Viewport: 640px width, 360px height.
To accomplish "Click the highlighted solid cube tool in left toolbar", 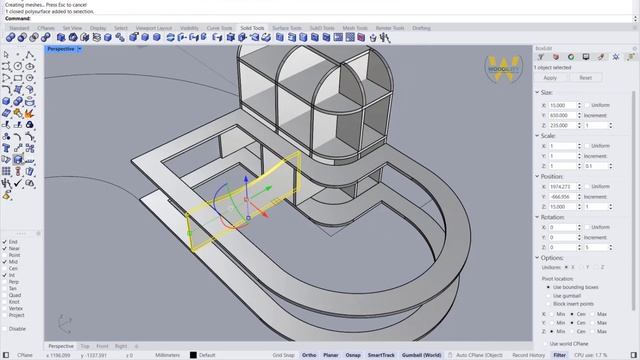I will pos(18,160).
